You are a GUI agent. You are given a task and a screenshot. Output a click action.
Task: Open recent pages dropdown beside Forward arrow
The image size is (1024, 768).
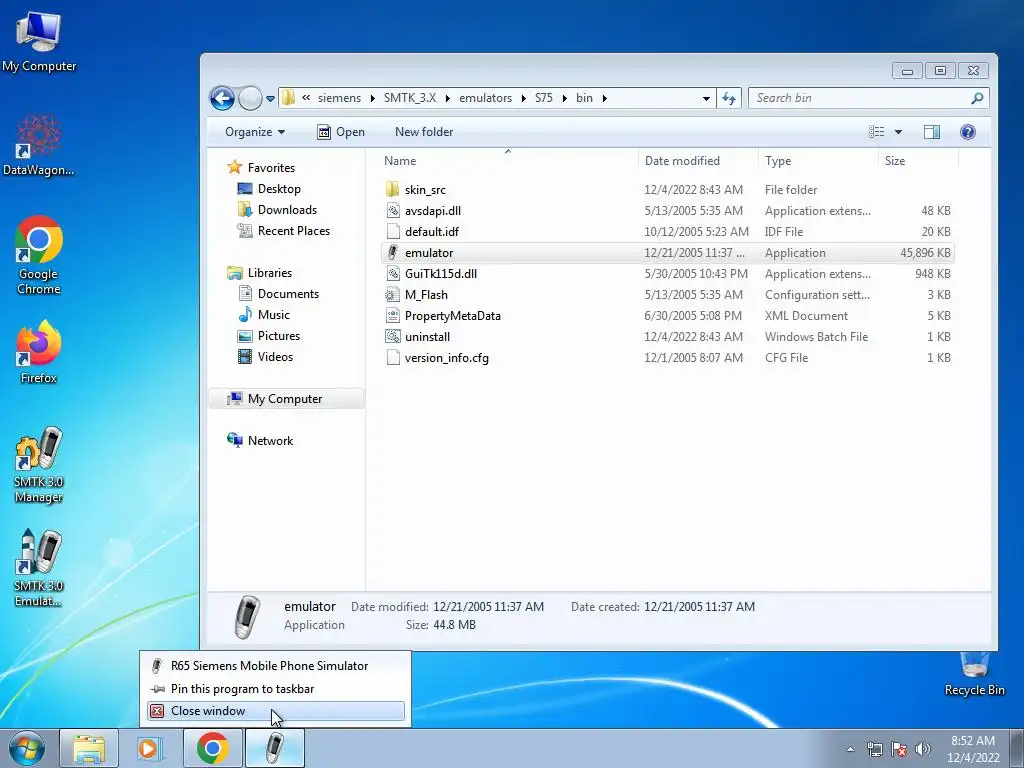tap(270, 99)
